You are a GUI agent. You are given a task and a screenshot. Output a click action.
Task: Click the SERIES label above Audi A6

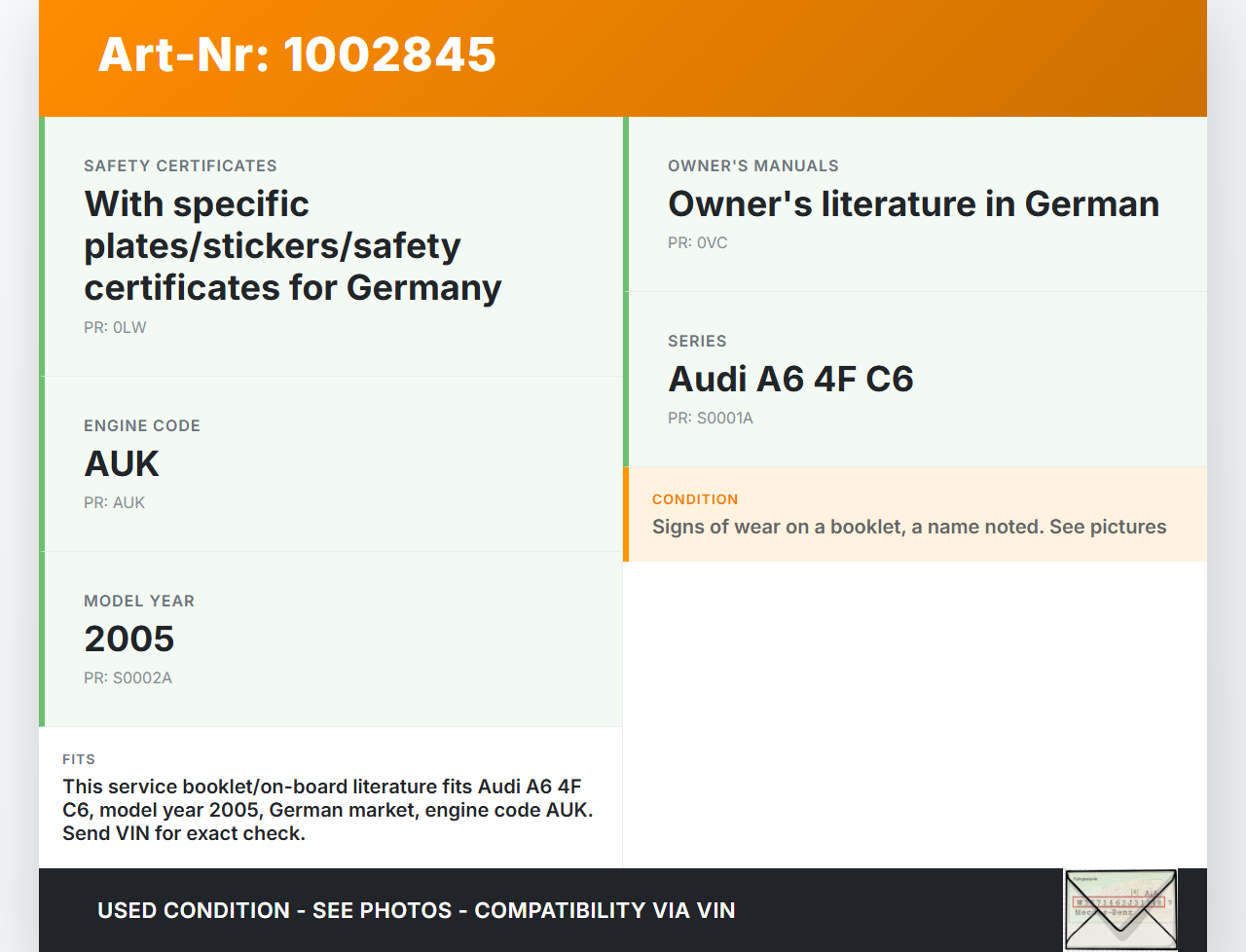[697, 341]
